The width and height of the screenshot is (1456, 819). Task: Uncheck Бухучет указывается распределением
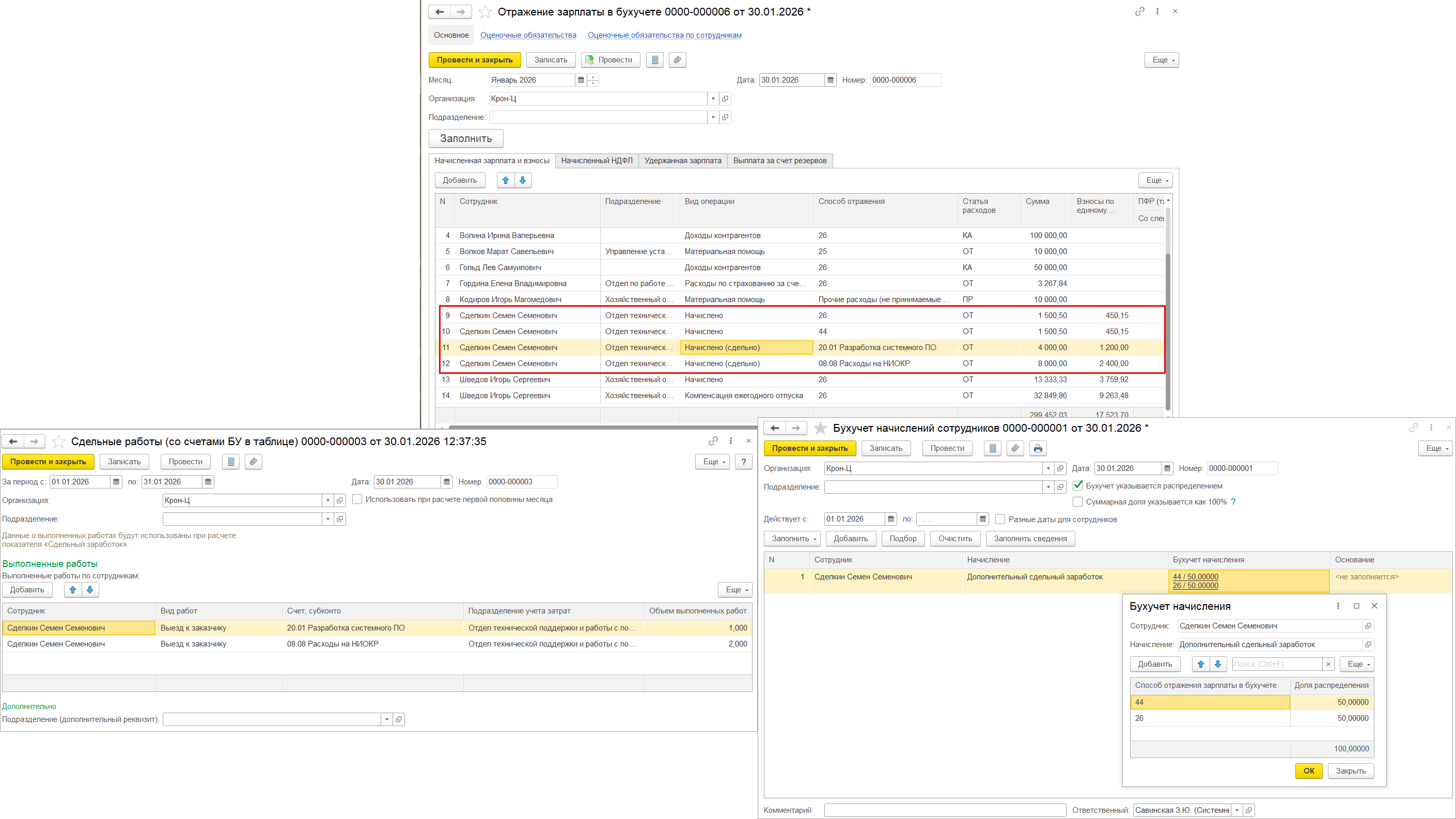pos(1078,485)
